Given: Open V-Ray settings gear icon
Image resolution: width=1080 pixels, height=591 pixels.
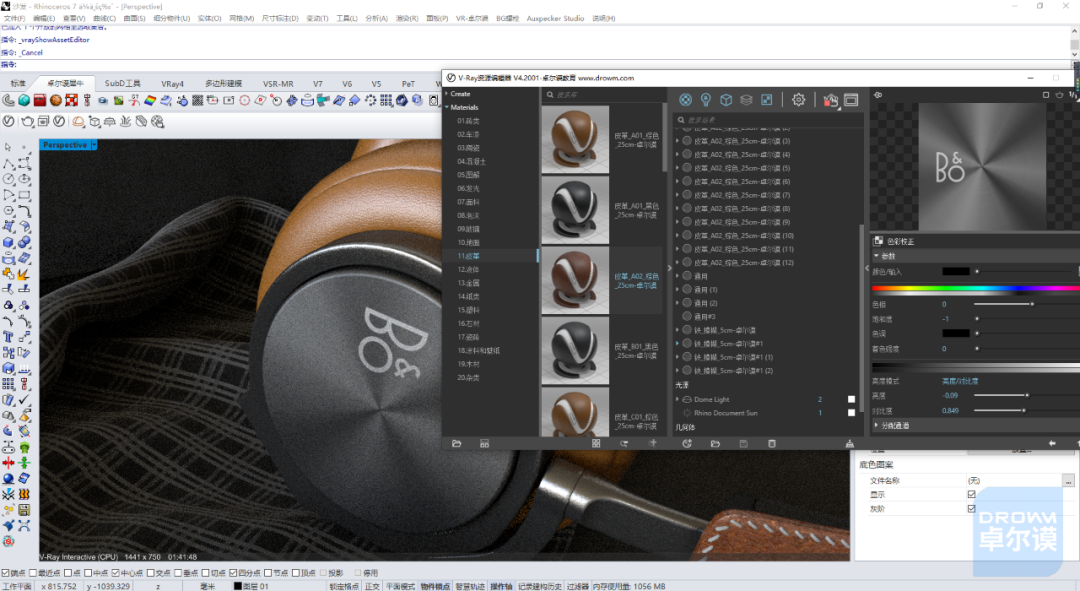Looking at the screenshot, I should (x=798, y=100).
